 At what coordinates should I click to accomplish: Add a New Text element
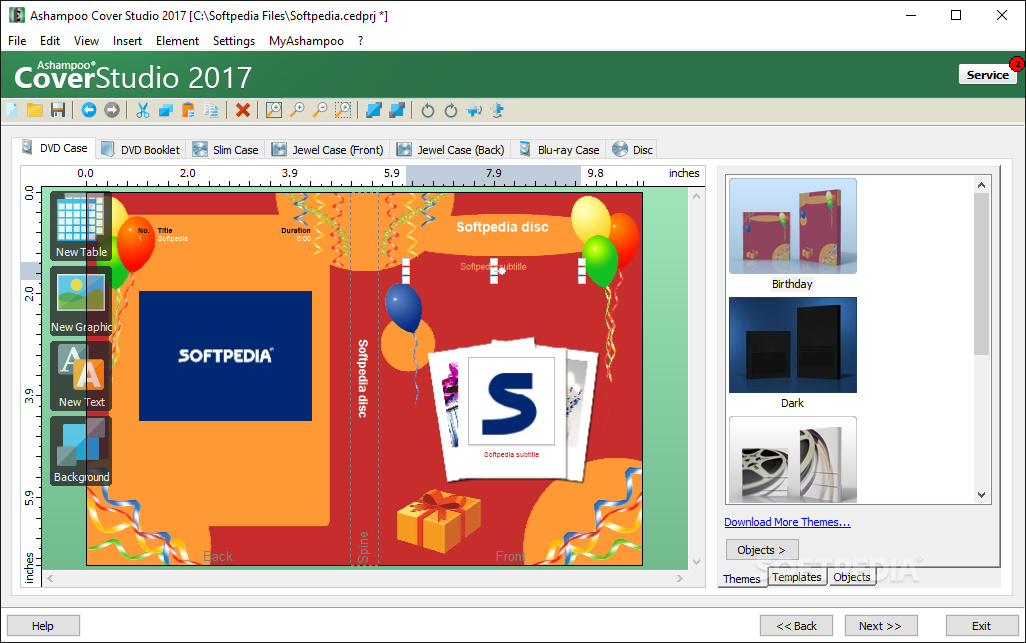coord(81,377)
